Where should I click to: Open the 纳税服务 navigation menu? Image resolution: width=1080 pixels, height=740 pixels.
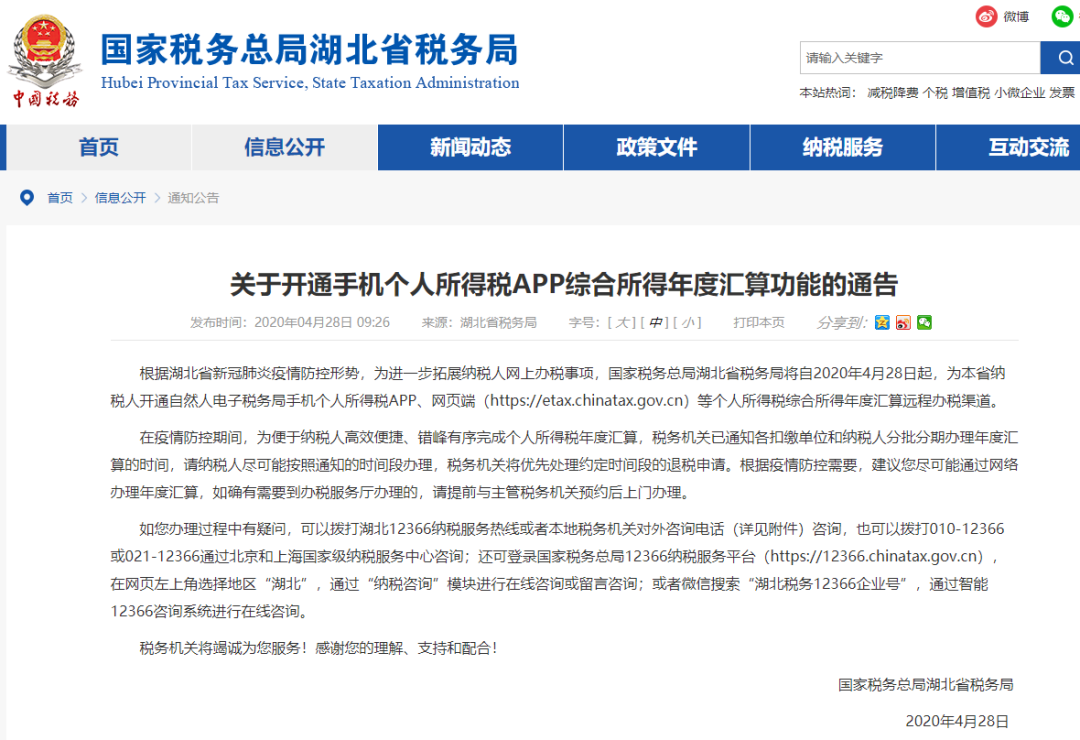842,148
